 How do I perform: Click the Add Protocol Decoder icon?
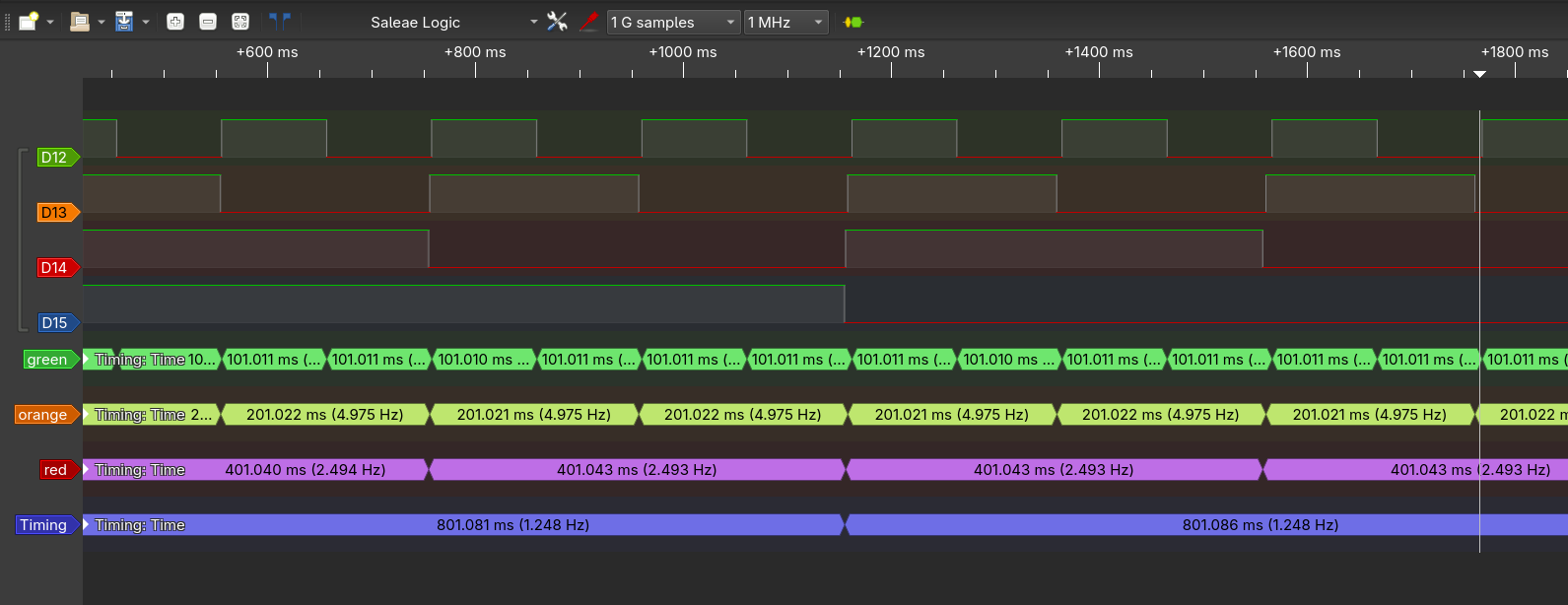point(853,22)
